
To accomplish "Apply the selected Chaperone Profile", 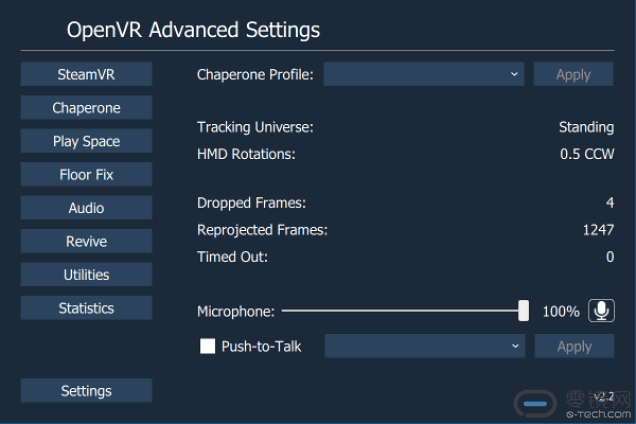I will (x=573, y=74).
